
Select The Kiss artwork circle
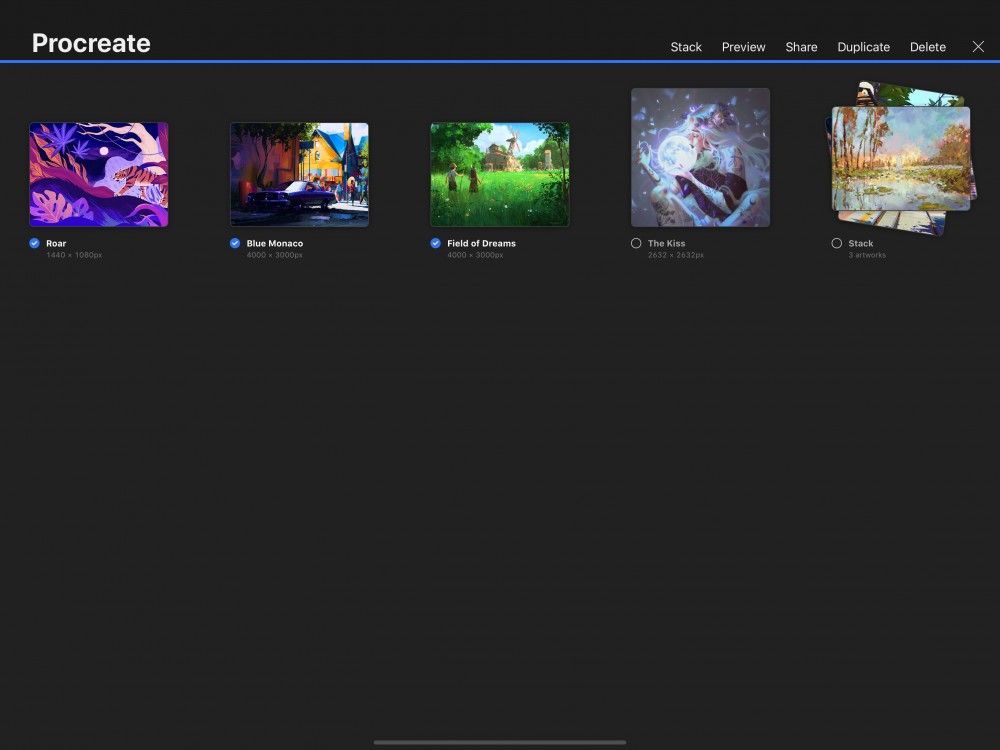pyautogui.click(x=636, y=243)
